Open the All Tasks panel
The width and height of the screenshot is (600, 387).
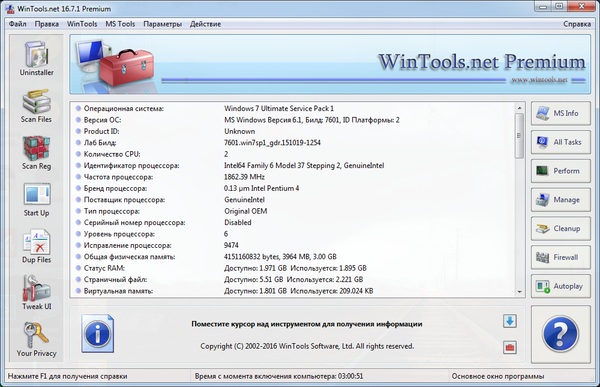pos(561,142)
